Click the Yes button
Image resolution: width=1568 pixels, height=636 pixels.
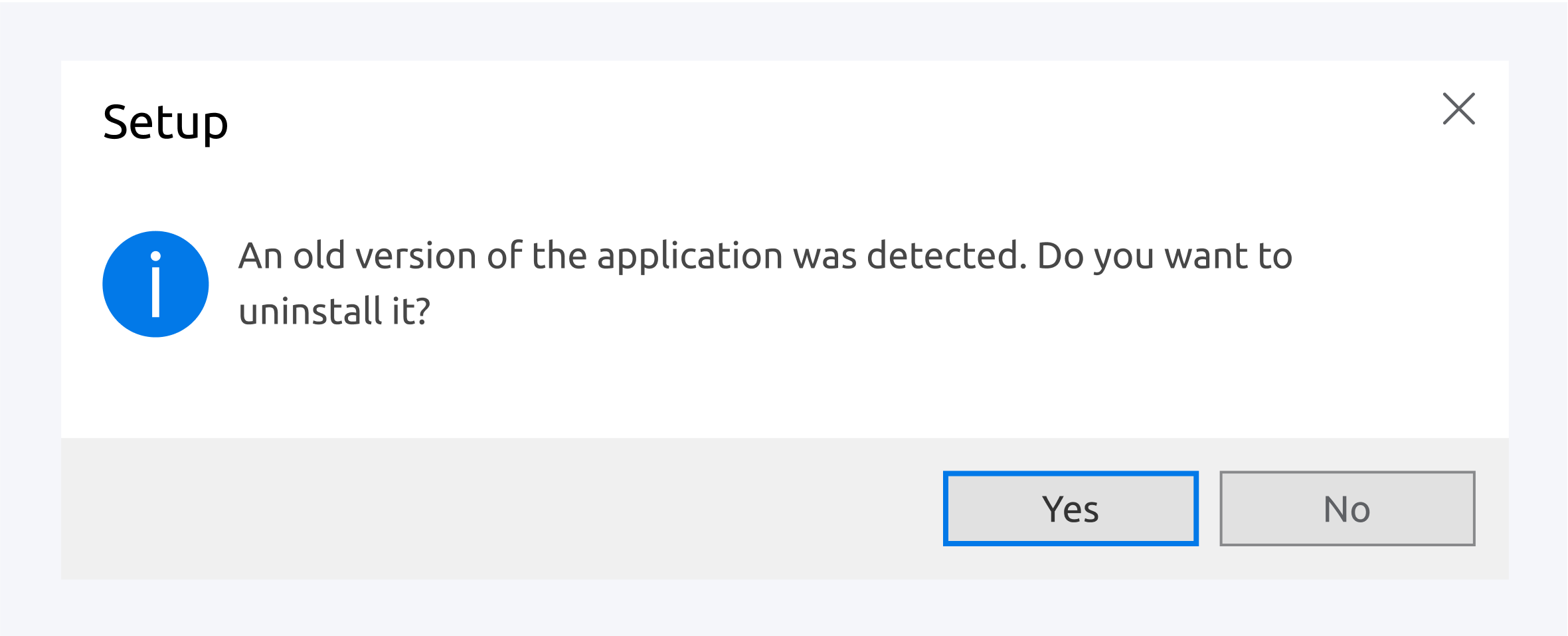click(x=1071, y=509)
